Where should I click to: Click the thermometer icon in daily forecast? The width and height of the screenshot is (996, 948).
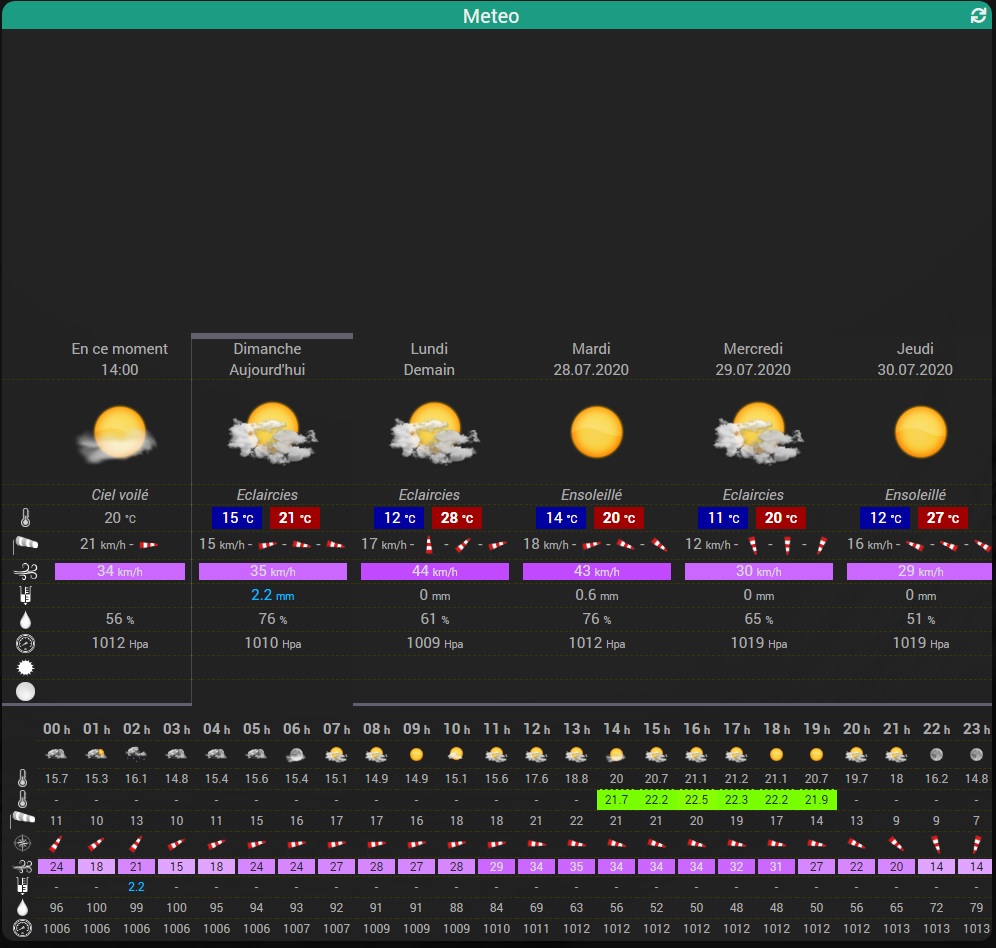pos(25,518)
